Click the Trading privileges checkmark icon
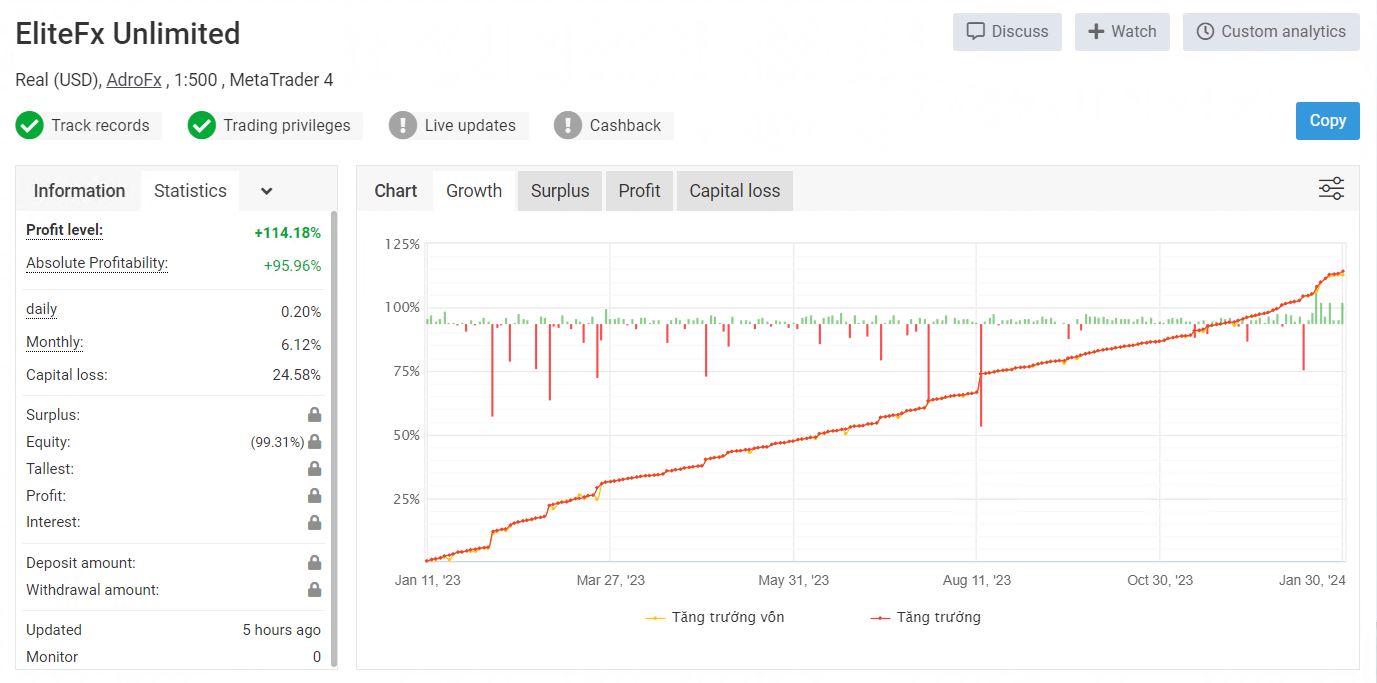The image size is (1377, 683). (x=202, y=125)
